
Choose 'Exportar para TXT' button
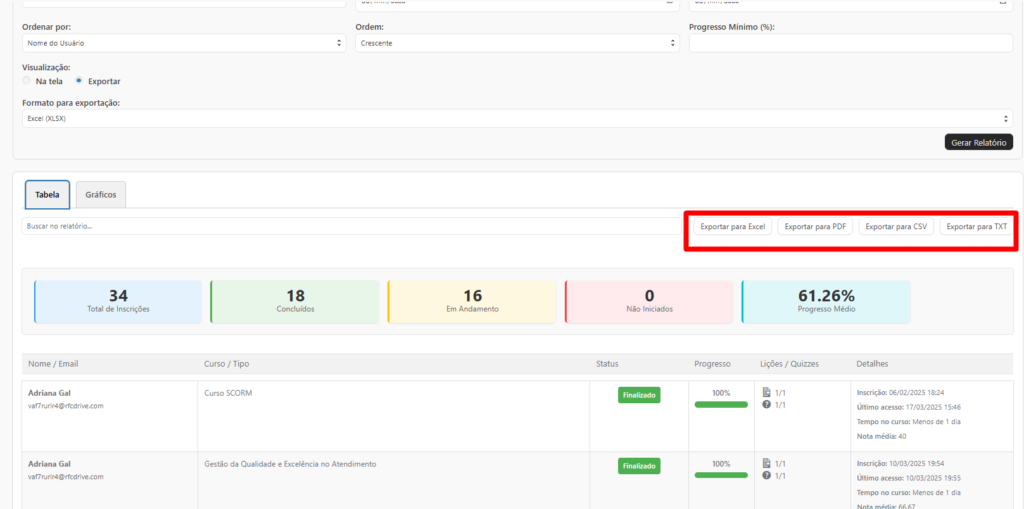click(x=976, y=227)
